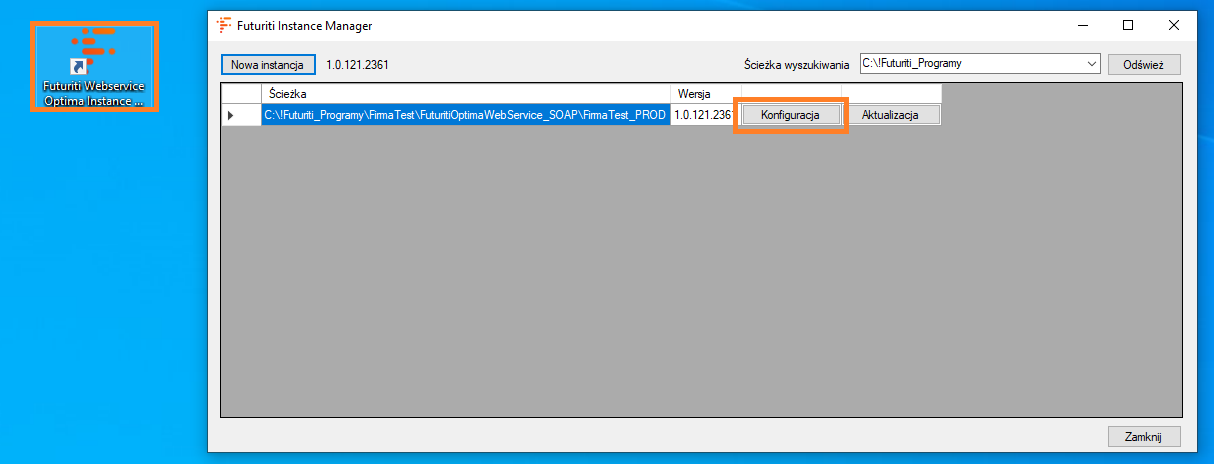Image resolution: width=1214 pixels, height=464 pixels.
Task: Click the top-left corner cell of the grid
Action: click(240, 93)
